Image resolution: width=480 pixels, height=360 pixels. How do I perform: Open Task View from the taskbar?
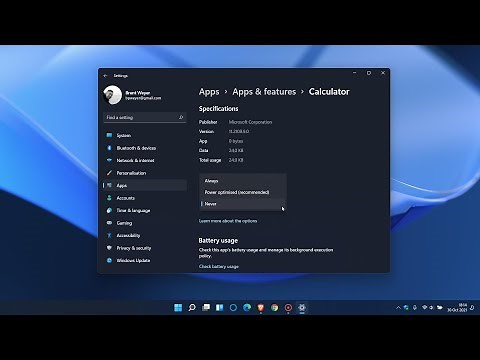pos(206,307)
